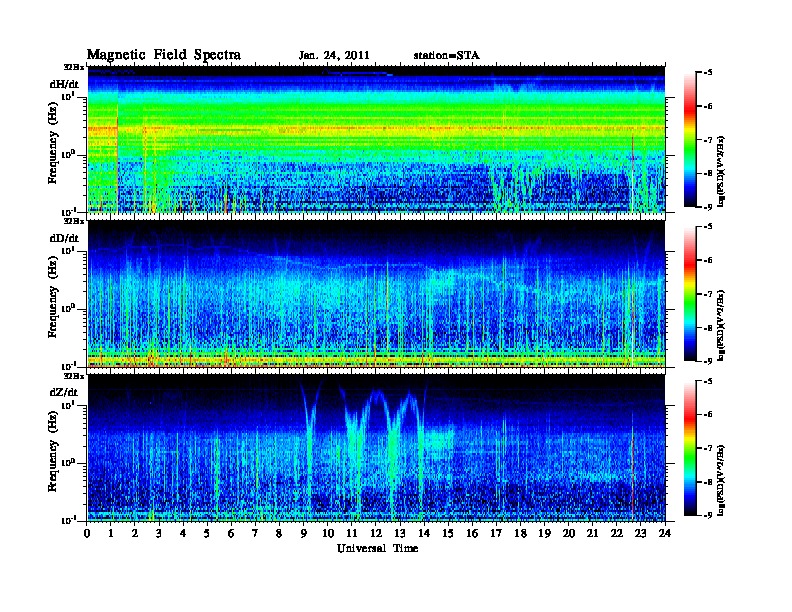
Task: Click hour 10 on the time axis
Action: point(328,533)
